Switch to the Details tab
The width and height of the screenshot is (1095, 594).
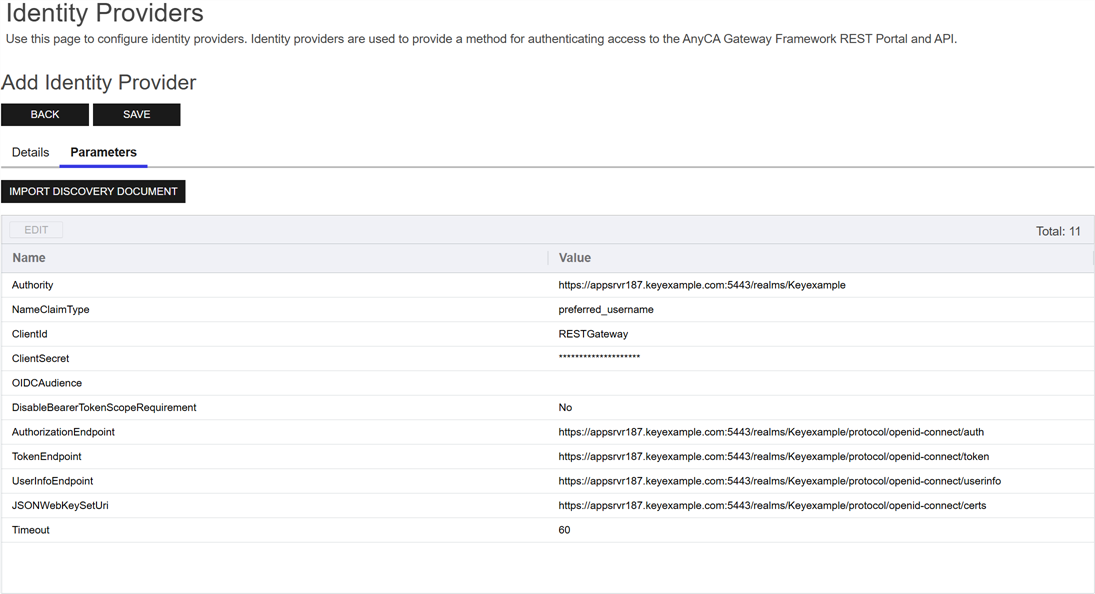pos(30,153)
